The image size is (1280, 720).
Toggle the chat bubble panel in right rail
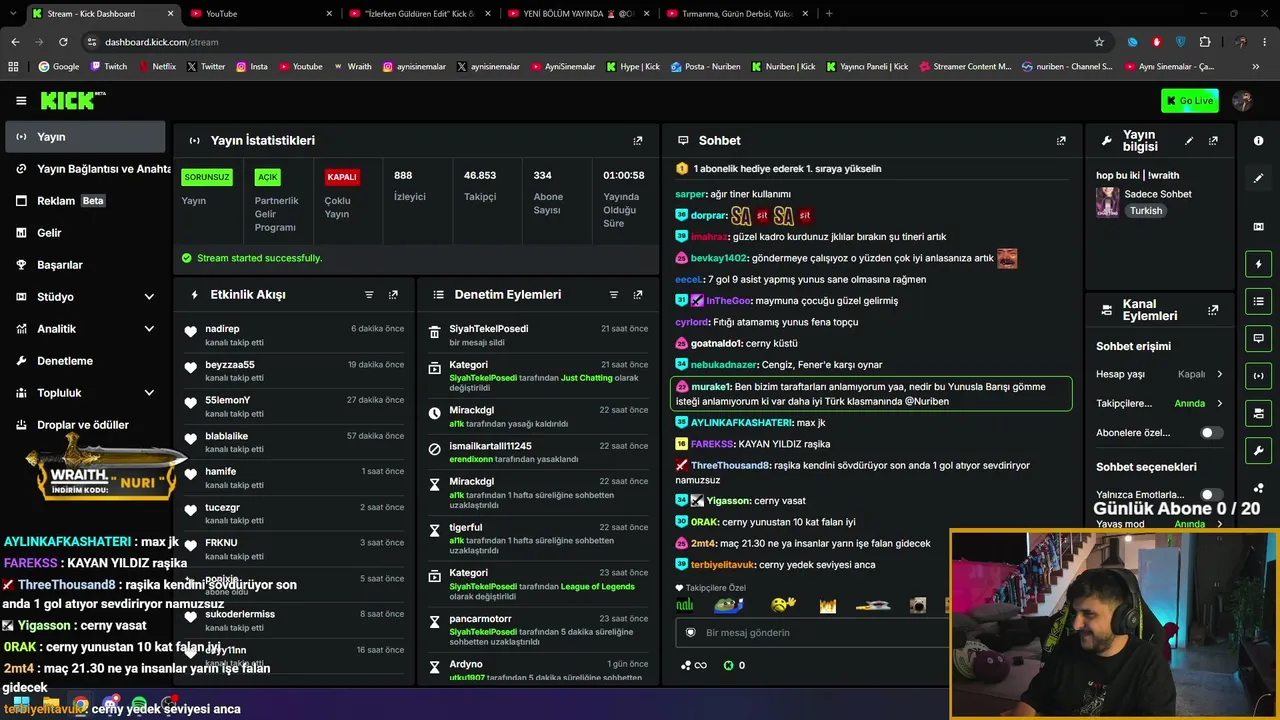click(x=1258, y=338)
